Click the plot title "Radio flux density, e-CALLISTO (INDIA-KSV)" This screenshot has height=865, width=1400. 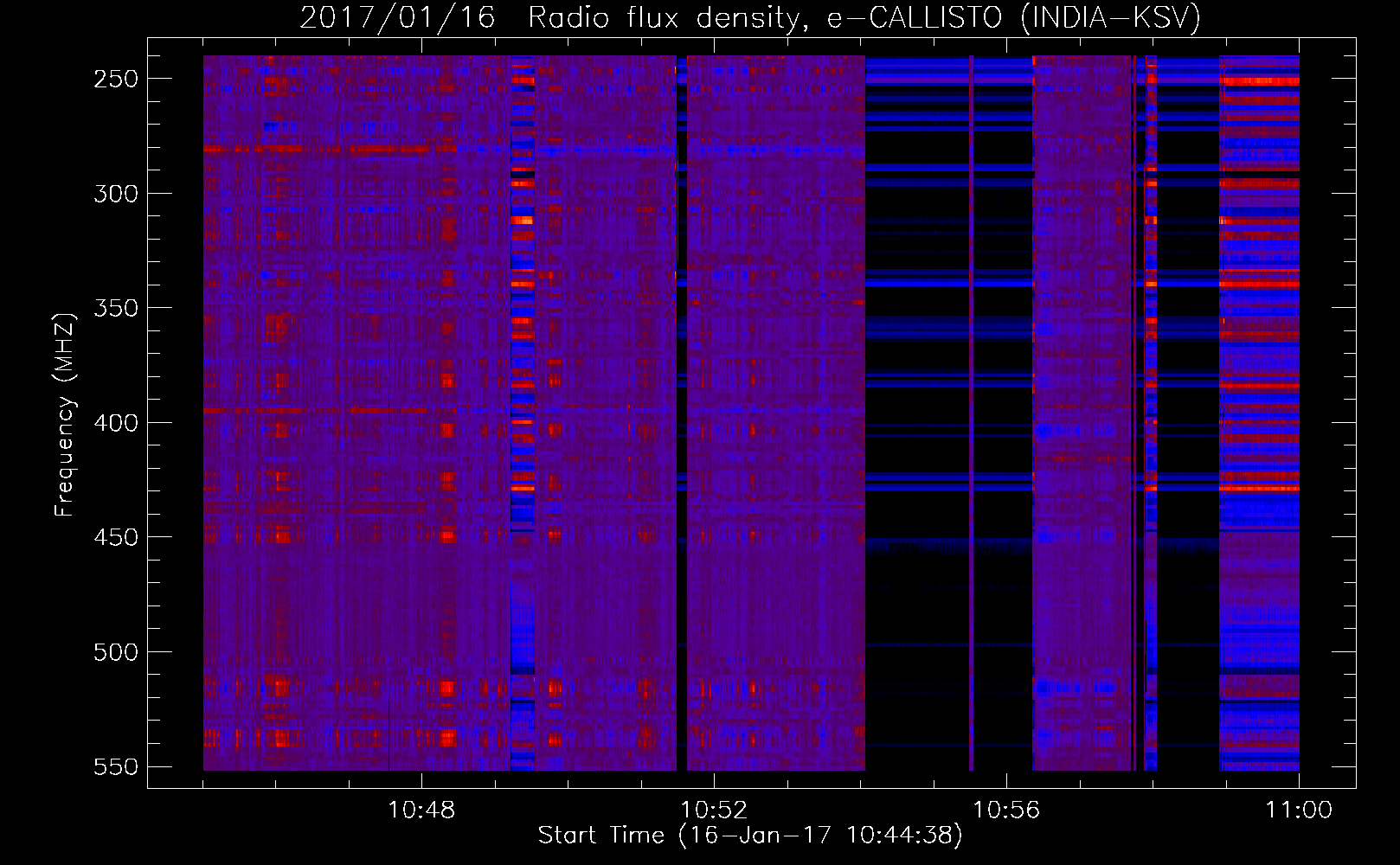pyautogui.click(x=864, y=17)
